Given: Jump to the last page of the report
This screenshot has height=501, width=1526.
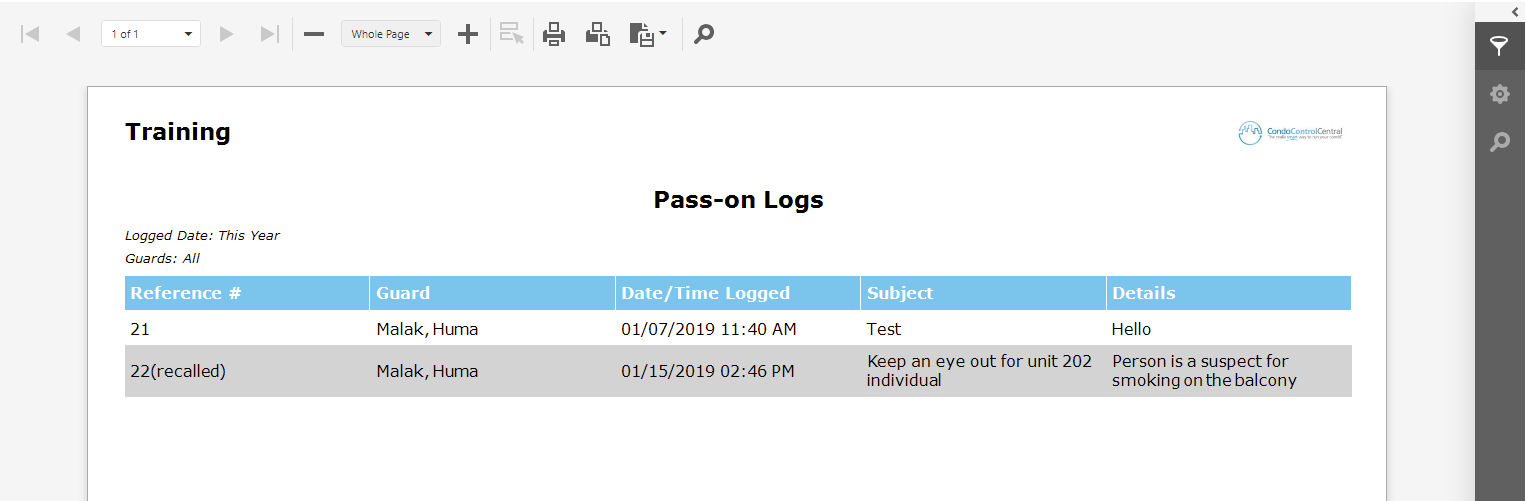Looking at the screenshot, I should pos(269,34).
